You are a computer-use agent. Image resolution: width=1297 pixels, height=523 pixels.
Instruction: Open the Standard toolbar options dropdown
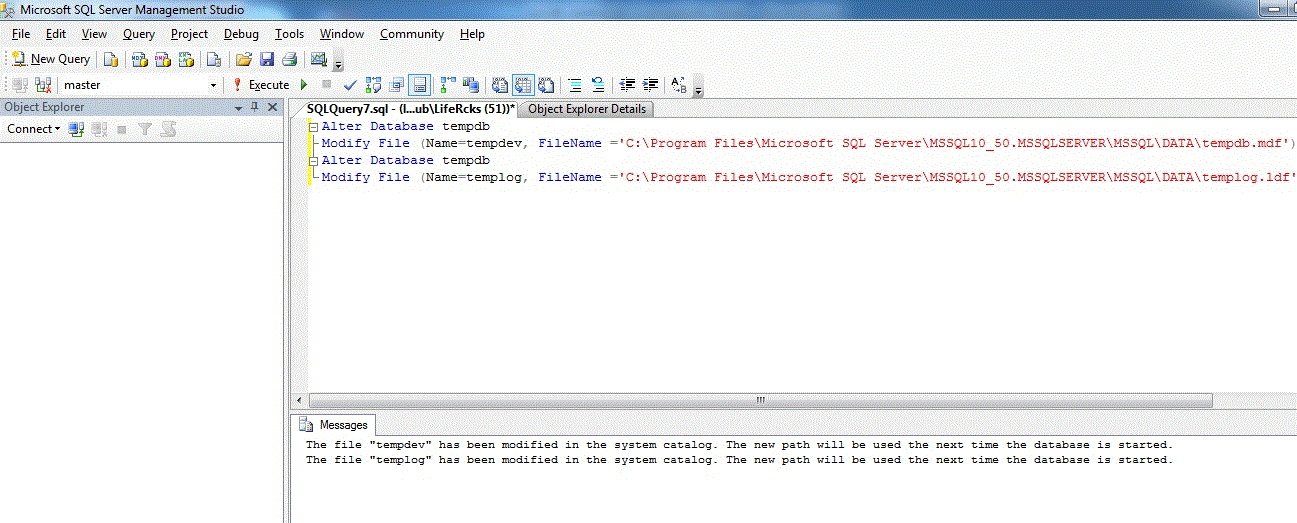pos(338,63)
